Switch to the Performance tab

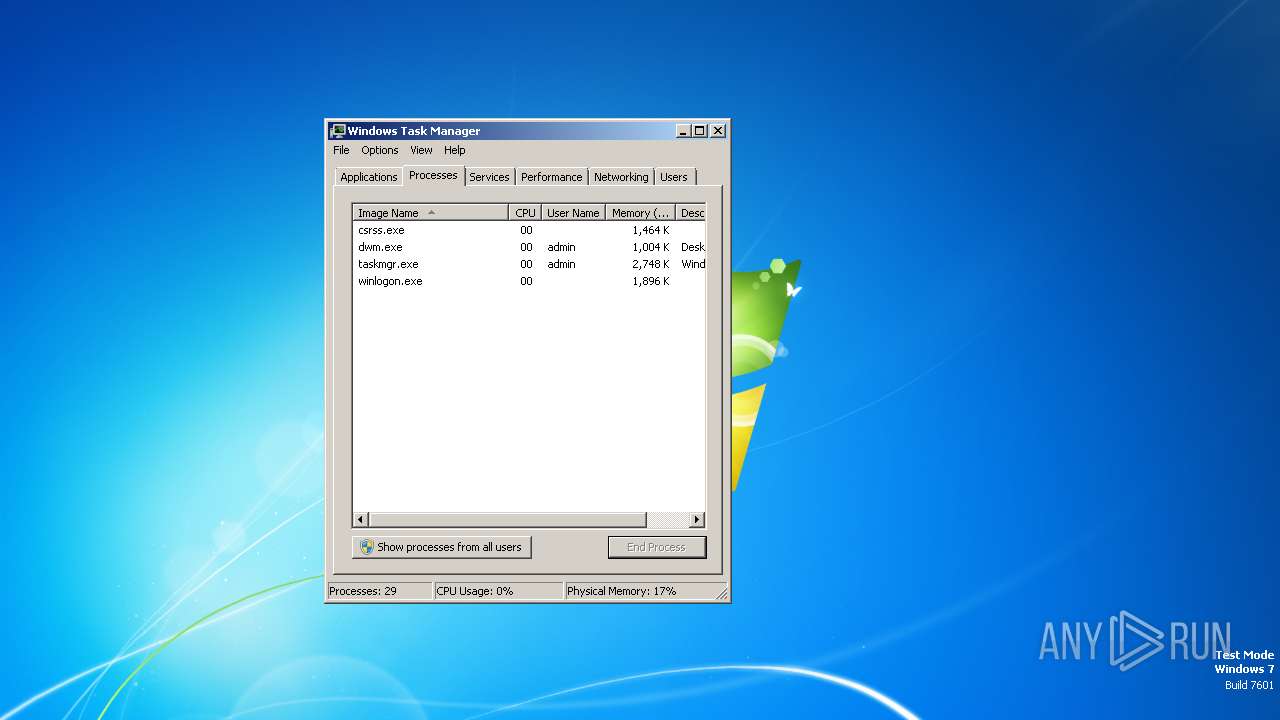coord(551,177)
